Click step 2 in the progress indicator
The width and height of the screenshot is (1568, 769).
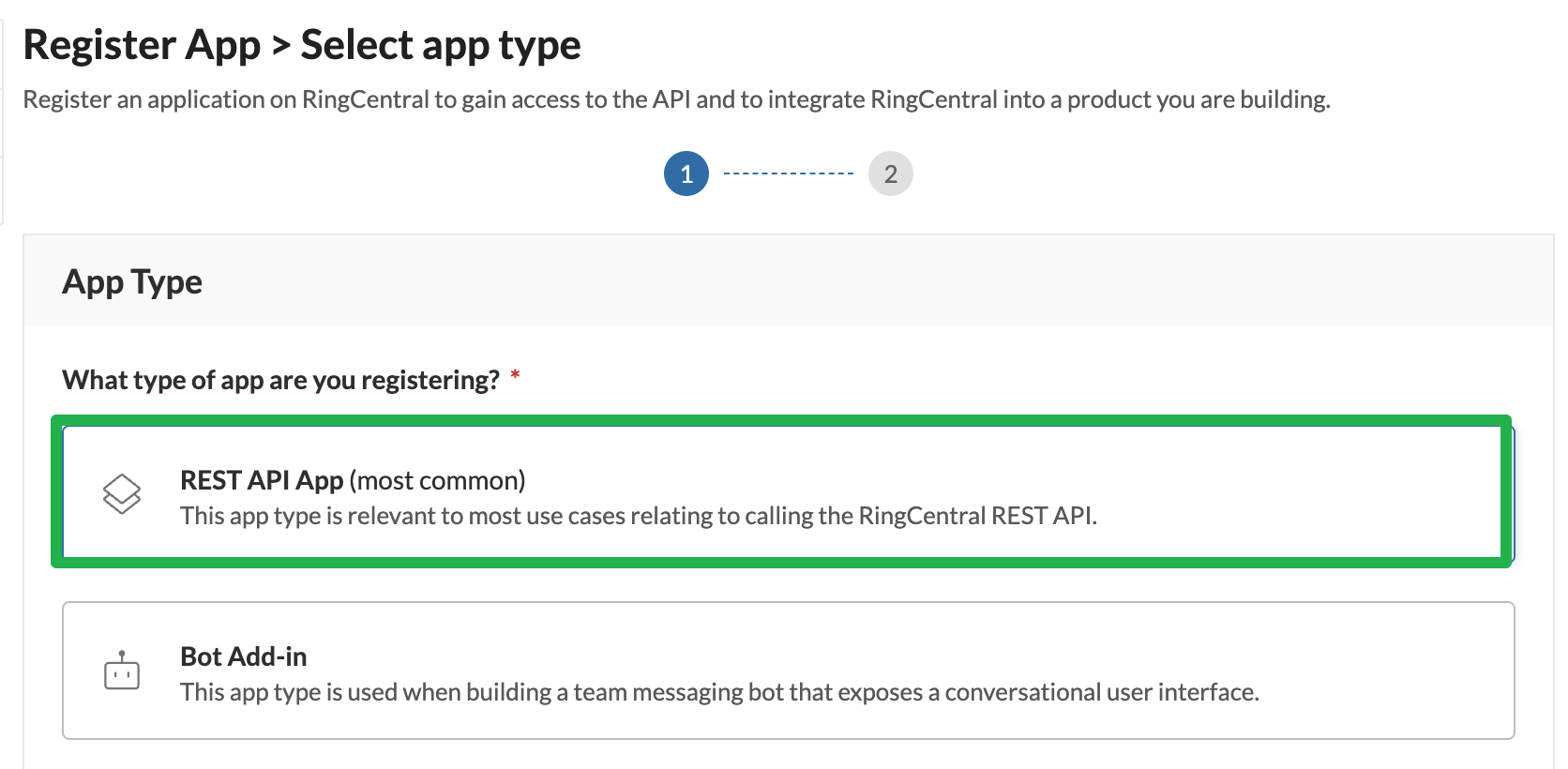pyautogui.click(x=891, y=173)
